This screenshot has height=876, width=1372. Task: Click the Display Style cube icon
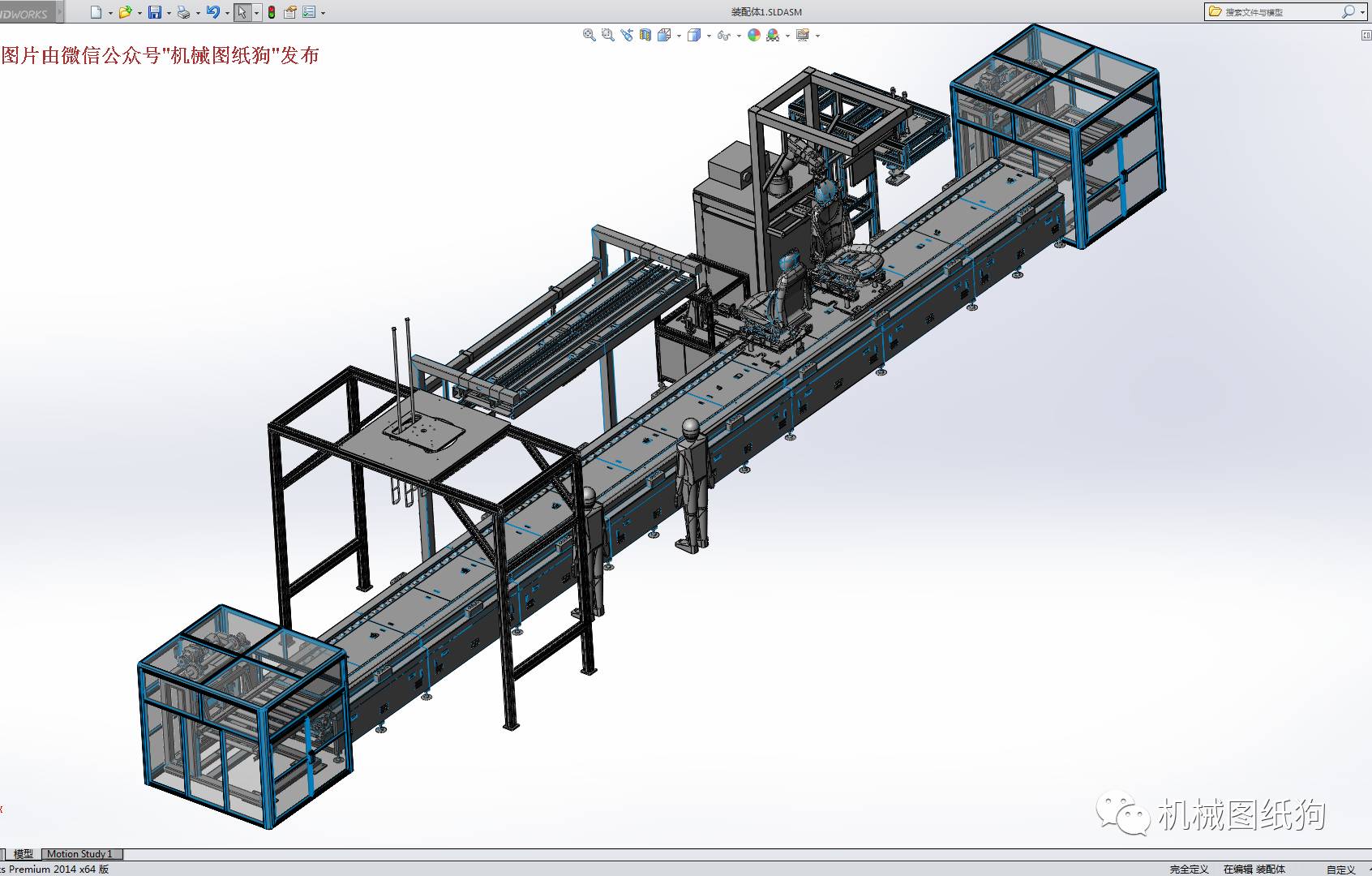tap(694, 35)
